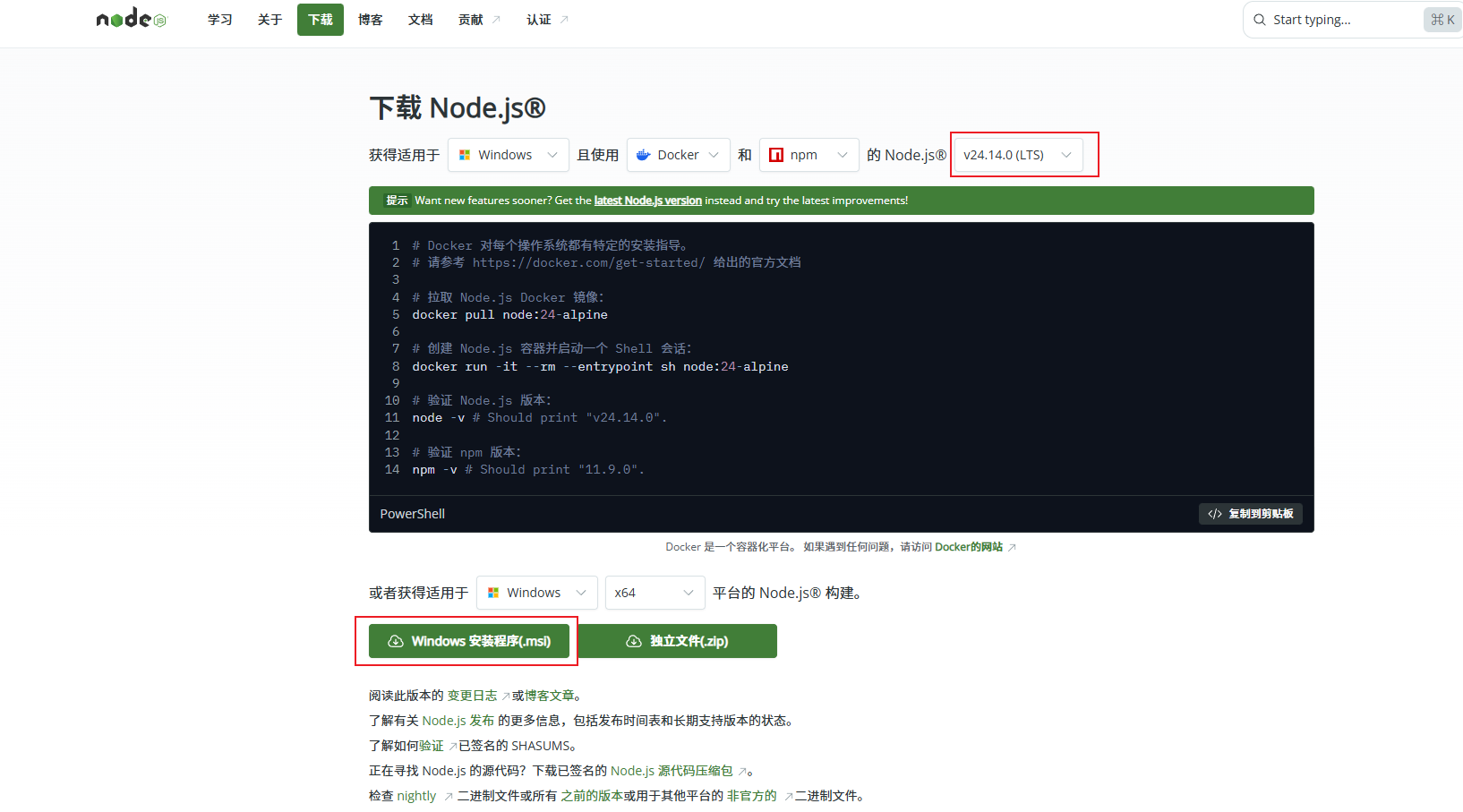Open the Docker的网站 link

969,547
